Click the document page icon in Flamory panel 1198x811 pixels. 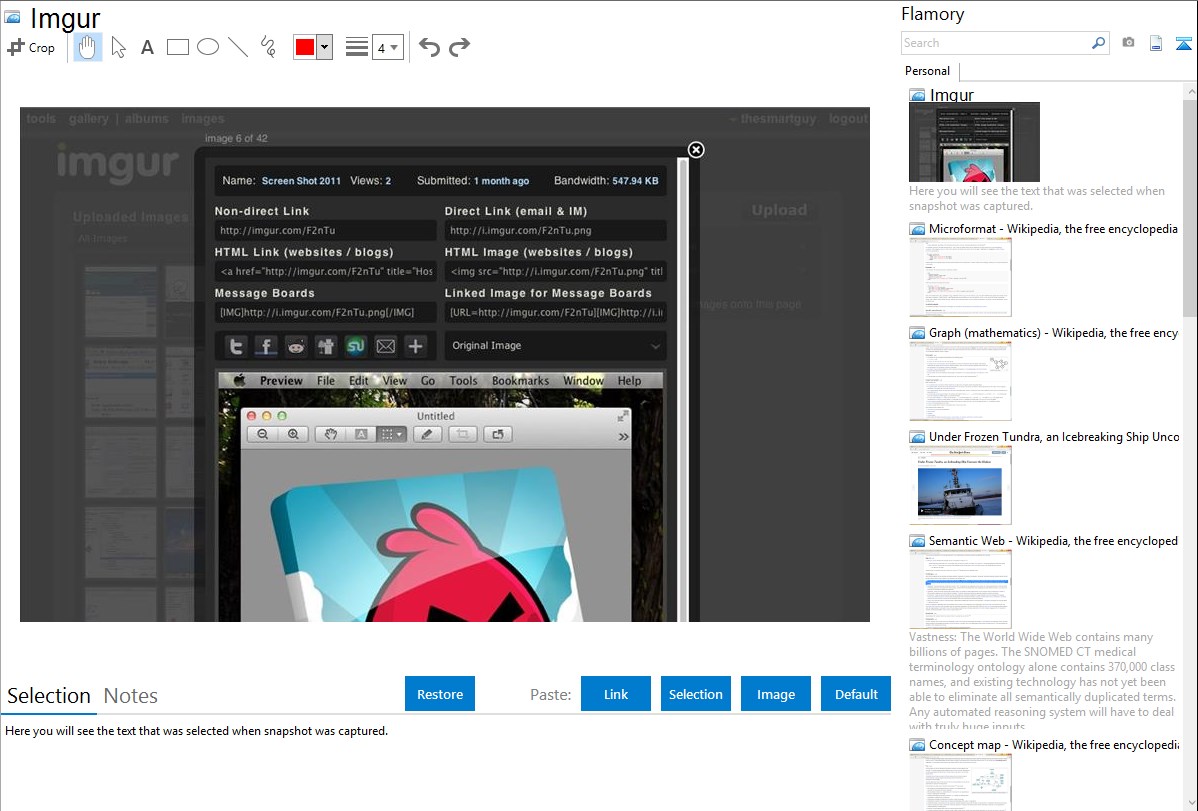[x=1156, y=43]
